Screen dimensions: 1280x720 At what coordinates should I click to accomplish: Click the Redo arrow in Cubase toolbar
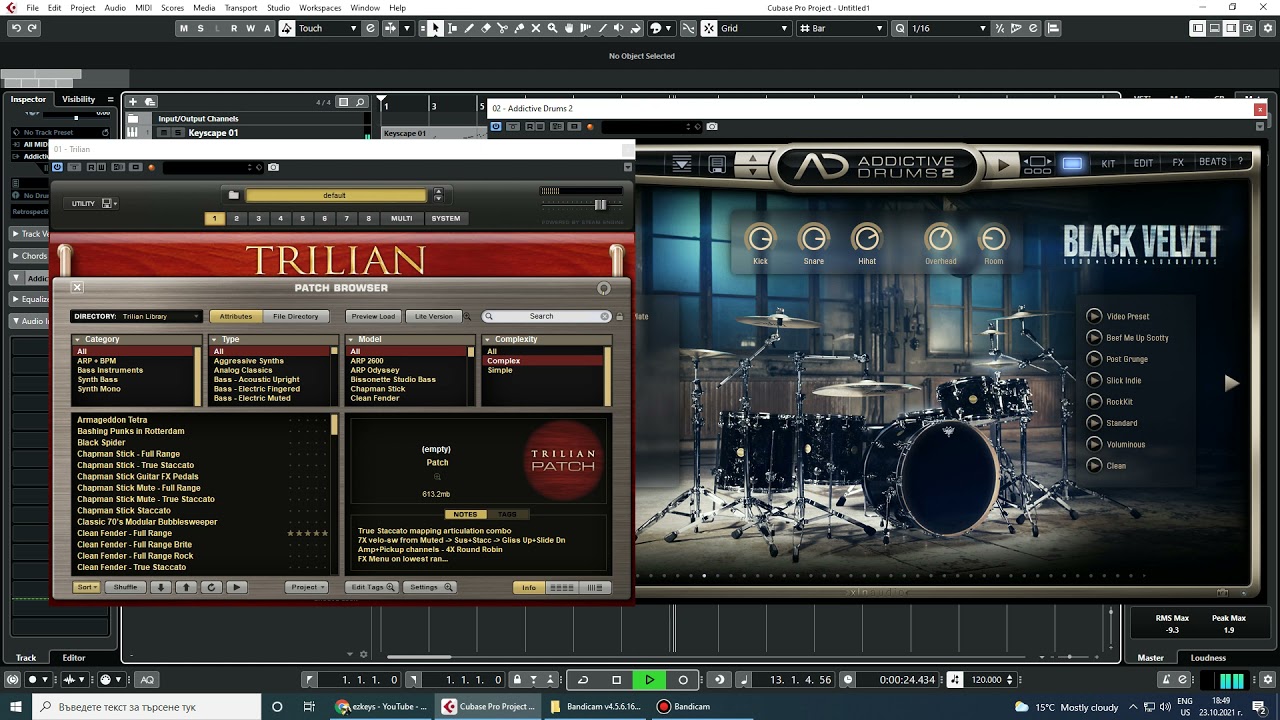click(33, 28)
